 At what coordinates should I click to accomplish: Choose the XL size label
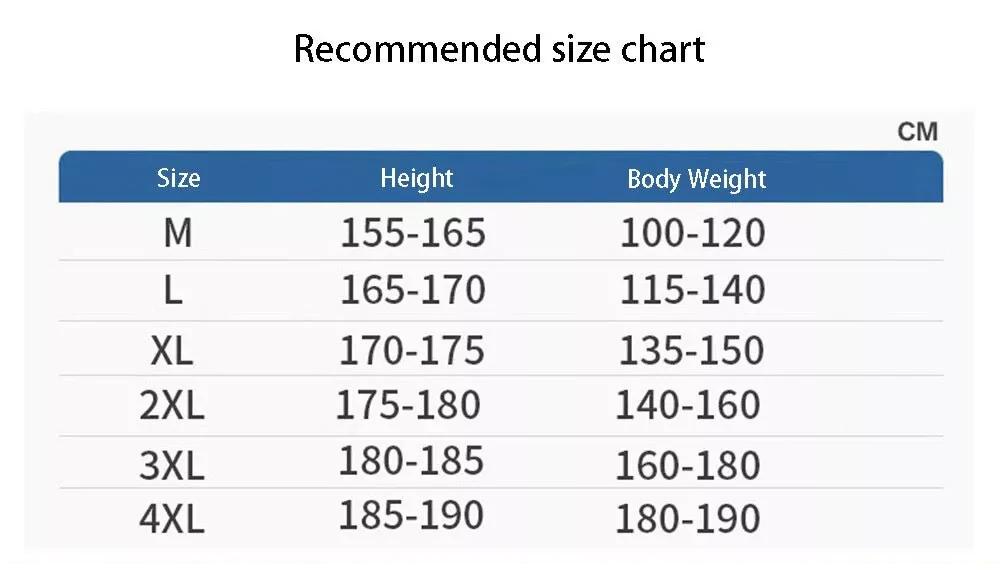tap(171, 350)
